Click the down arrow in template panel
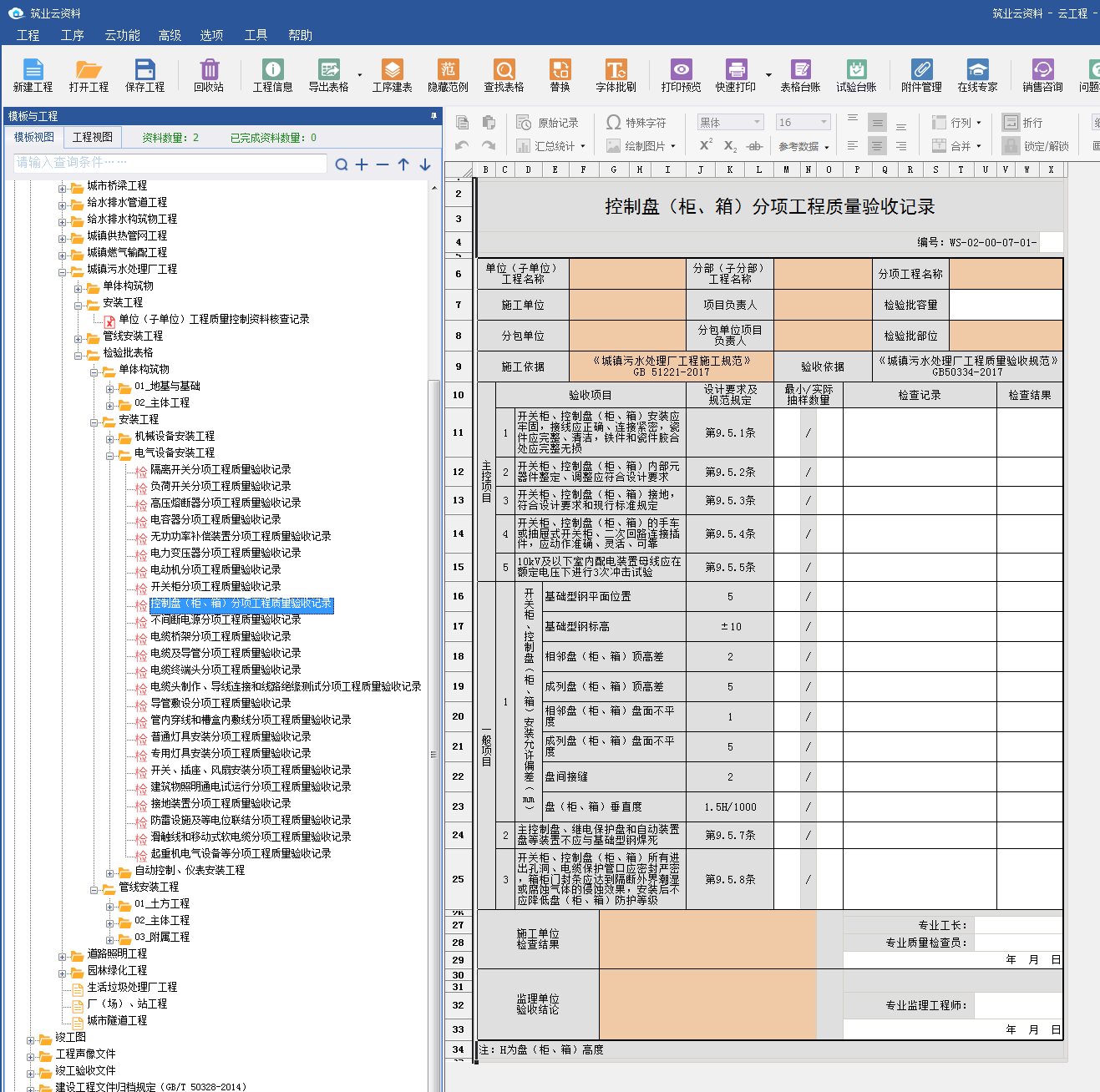This screenshot has height=1092, width=1100. tap(425, 164)
